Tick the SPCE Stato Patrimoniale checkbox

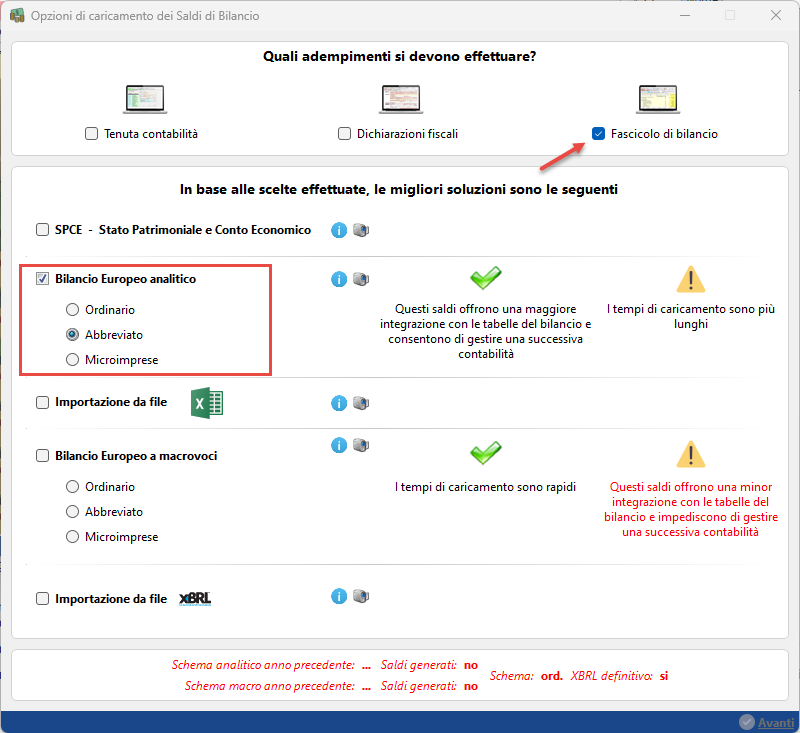click(x=42, y=230)
